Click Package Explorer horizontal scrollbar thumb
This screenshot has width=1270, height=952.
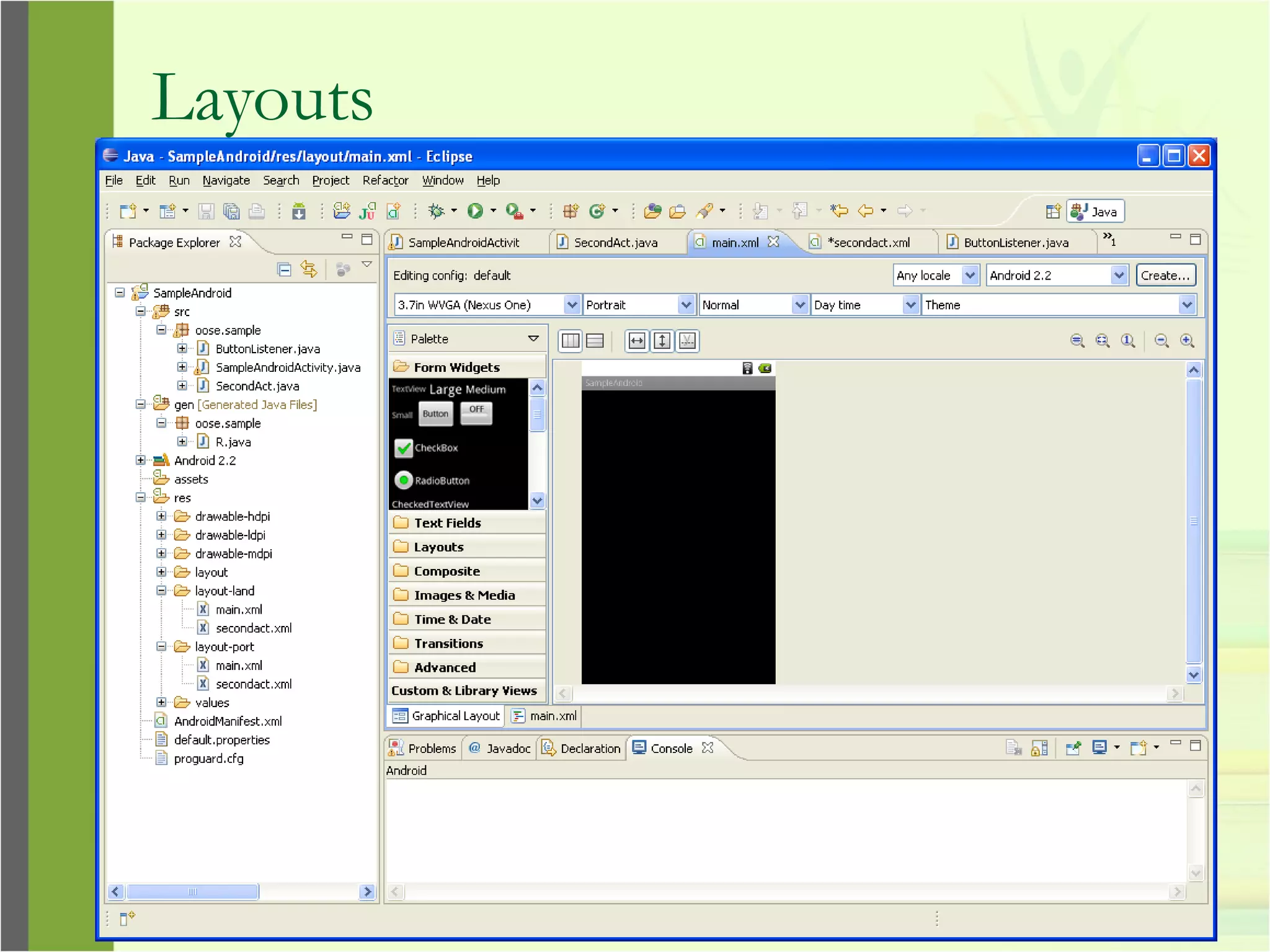(193, 892)
